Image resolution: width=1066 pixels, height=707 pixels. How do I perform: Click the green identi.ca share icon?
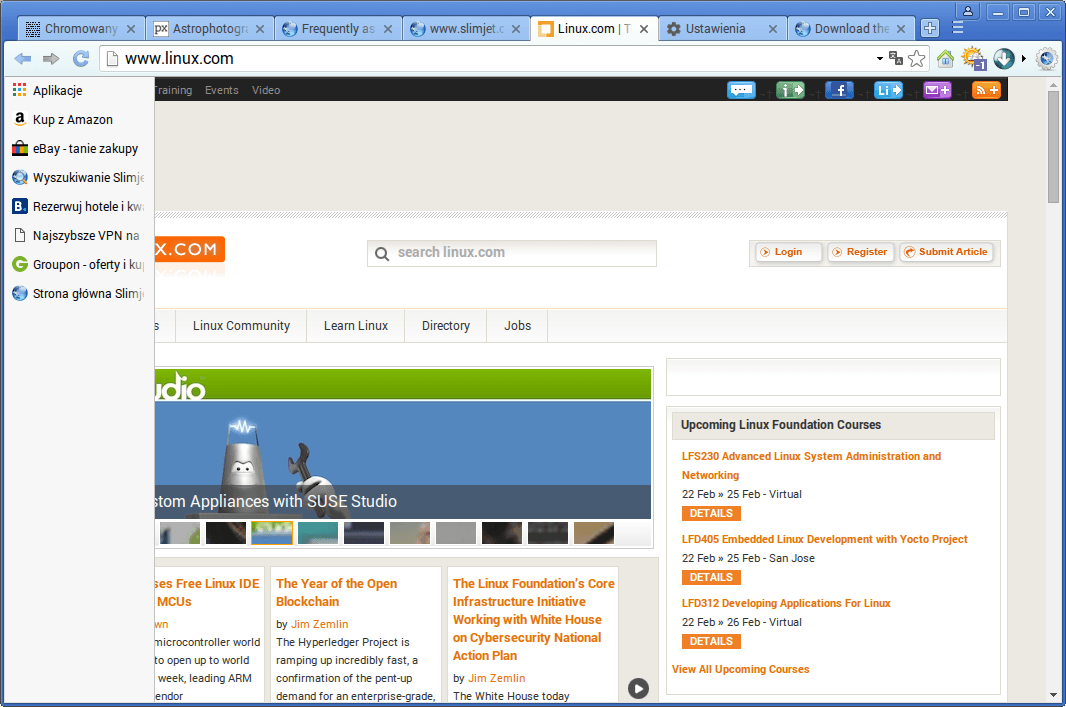[x=790, y=90]
